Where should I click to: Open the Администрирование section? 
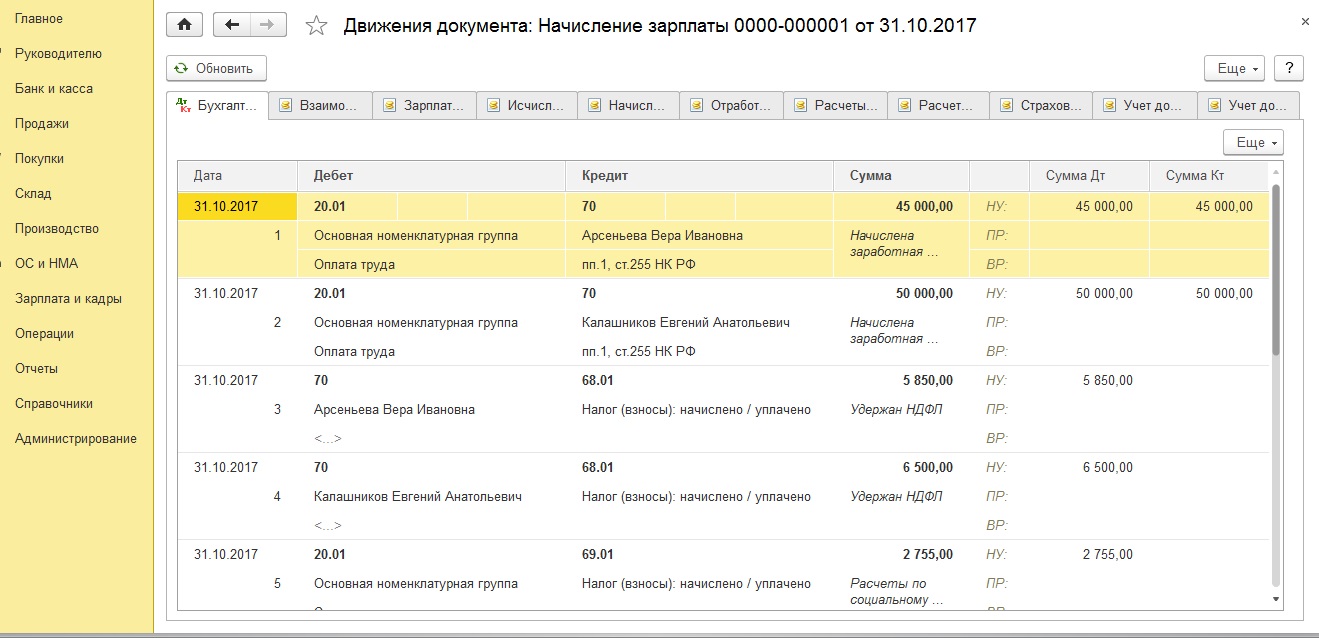coord(76,438)
